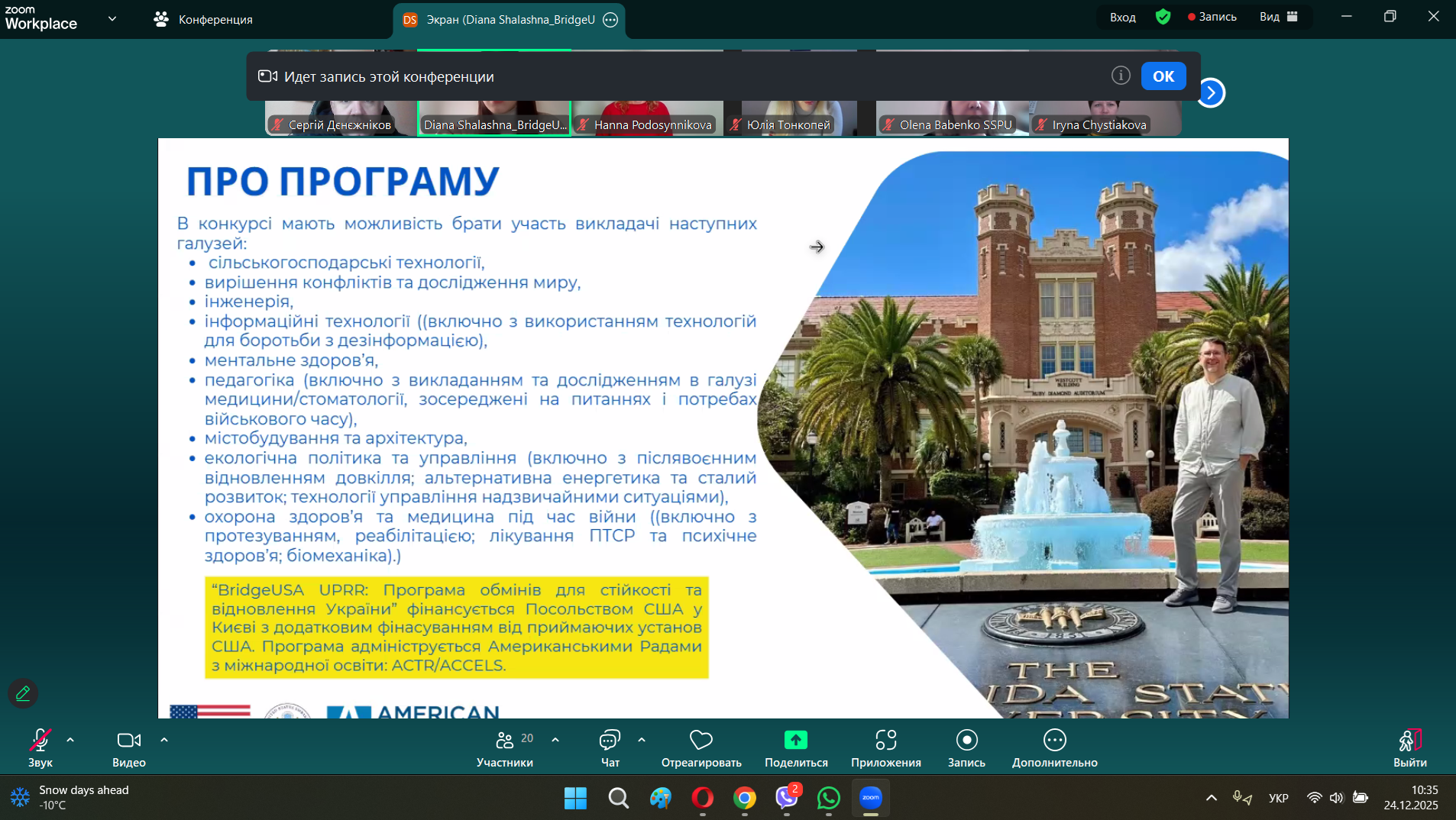The width and height of the screenshot is (1456, 820).
Task: Open the Вид view menu
Action: [x=1278, y=17]
